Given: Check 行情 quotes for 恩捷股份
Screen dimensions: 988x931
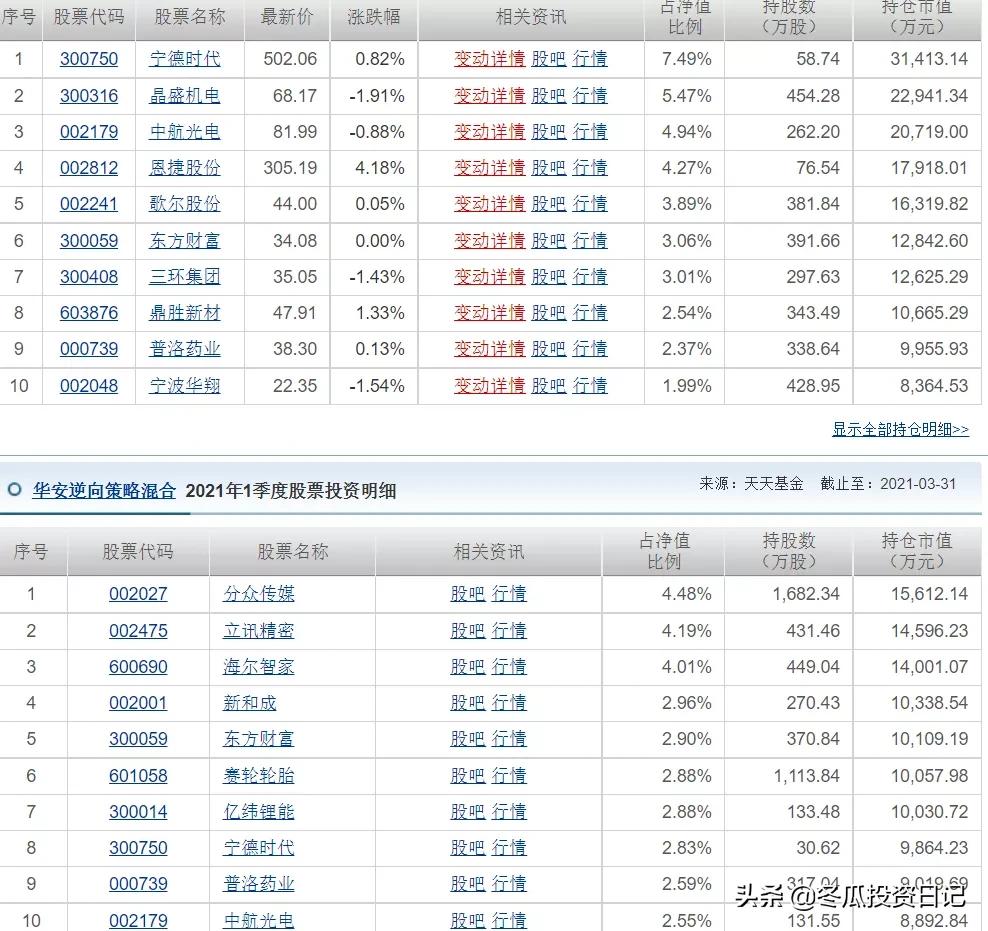Looking at the screenshot, I should click(590, 168).
